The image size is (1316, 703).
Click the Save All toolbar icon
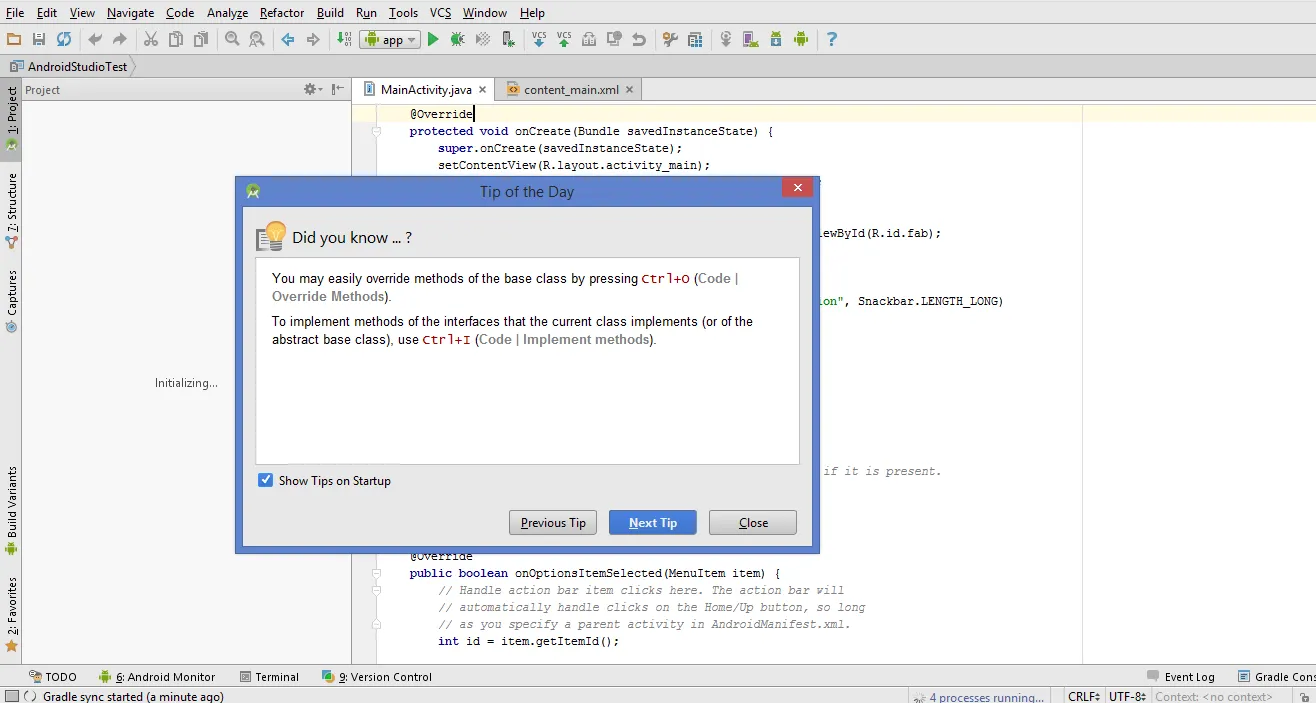pyautogui.click(x=39, y=39)
